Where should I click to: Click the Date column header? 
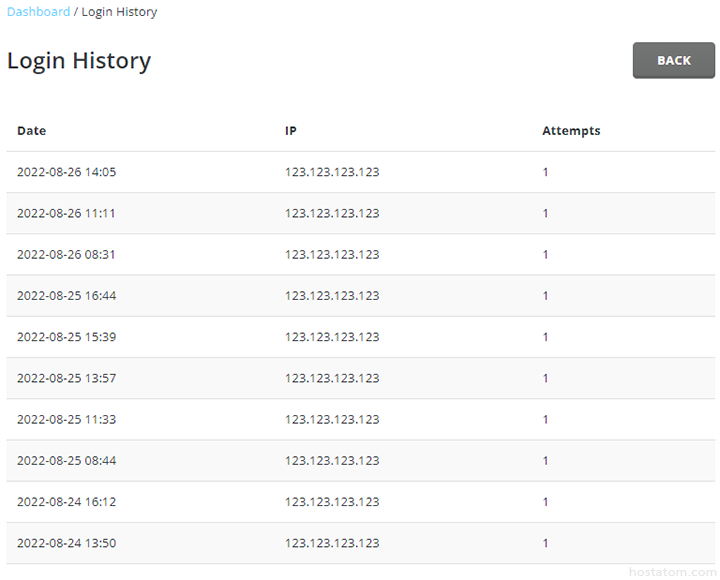point(32,131)
